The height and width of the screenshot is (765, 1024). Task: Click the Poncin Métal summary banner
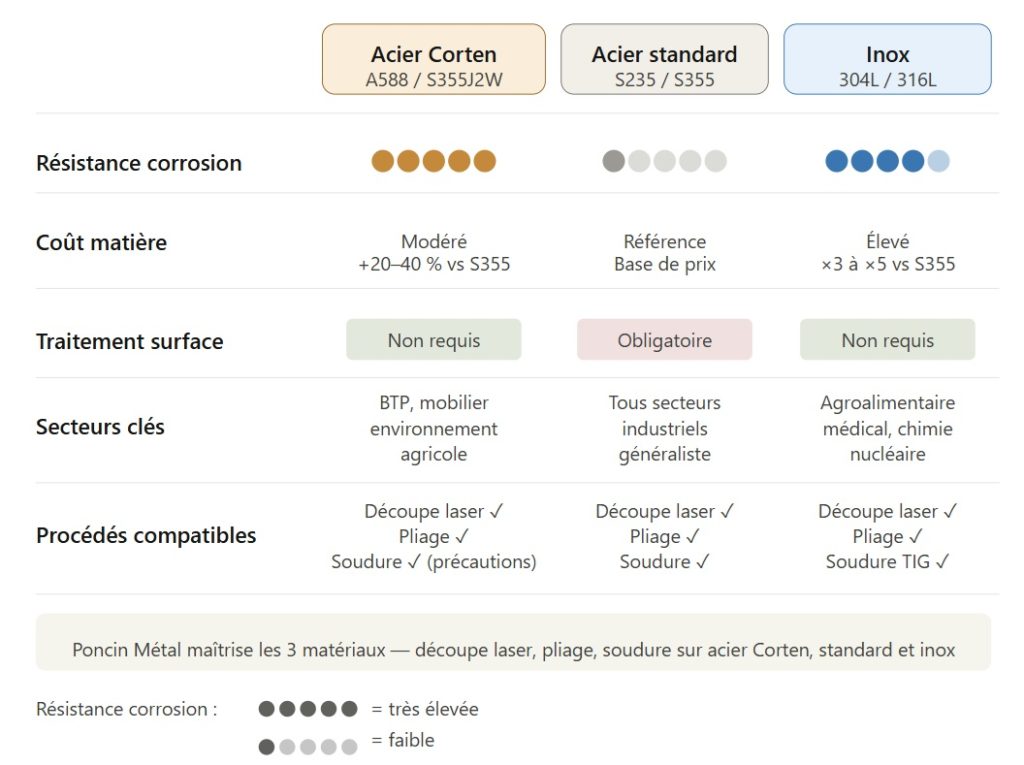point(513,650)
